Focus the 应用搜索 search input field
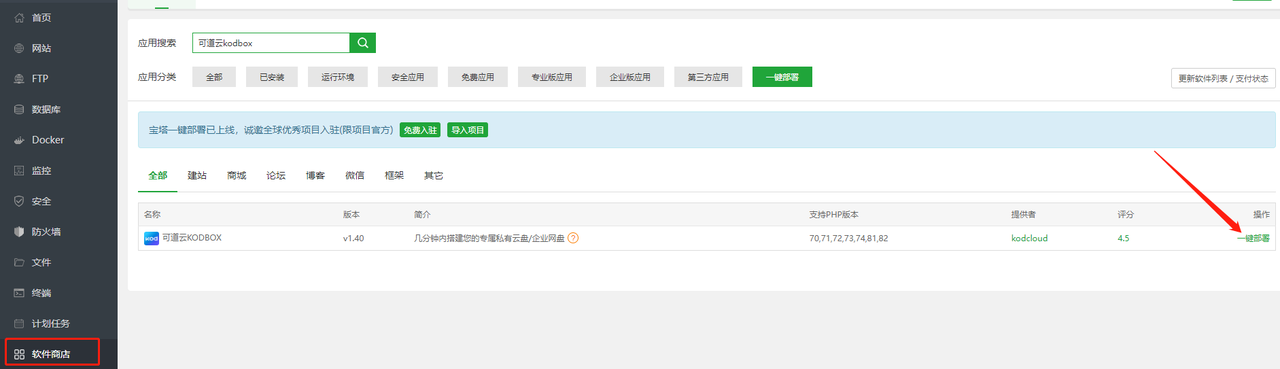The image size is (1280, 369). click(271, 43)
